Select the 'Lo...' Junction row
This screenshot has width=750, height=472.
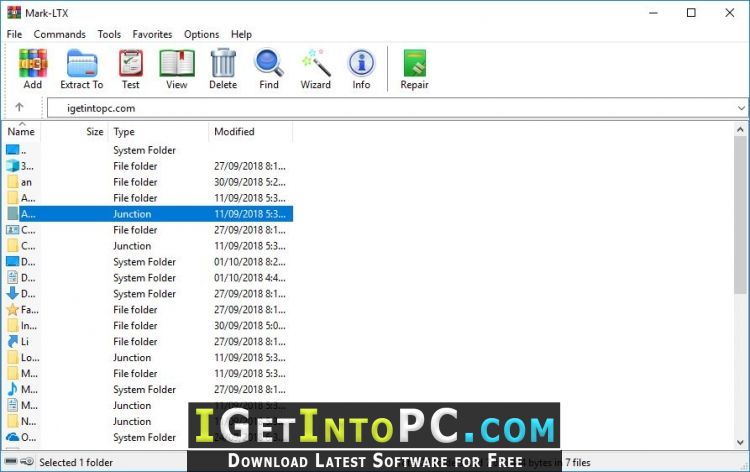click(148, 357)
